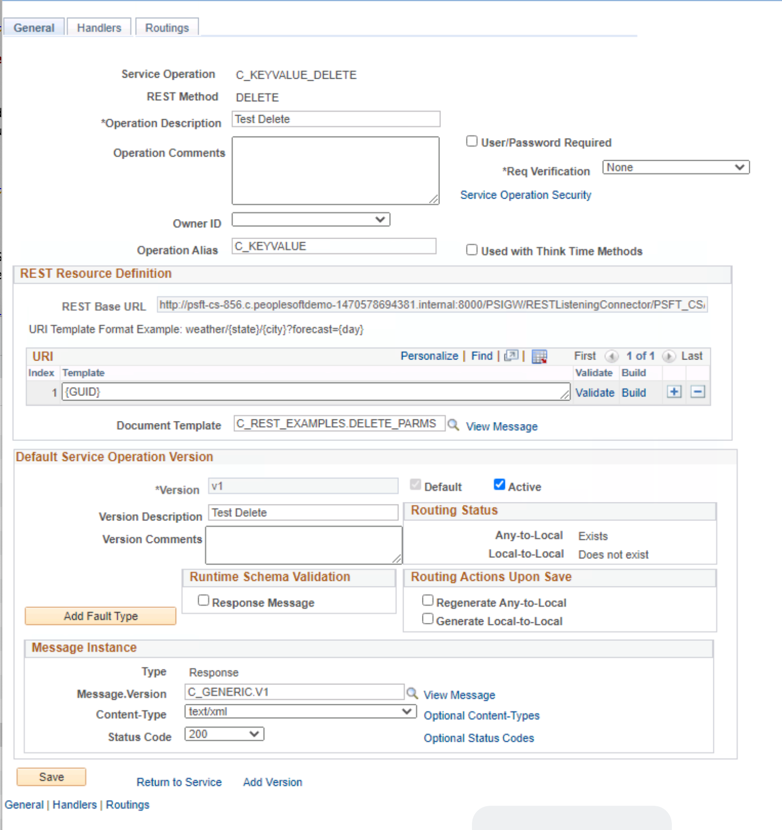Open Optional Status Codes link

pos(479,738)
